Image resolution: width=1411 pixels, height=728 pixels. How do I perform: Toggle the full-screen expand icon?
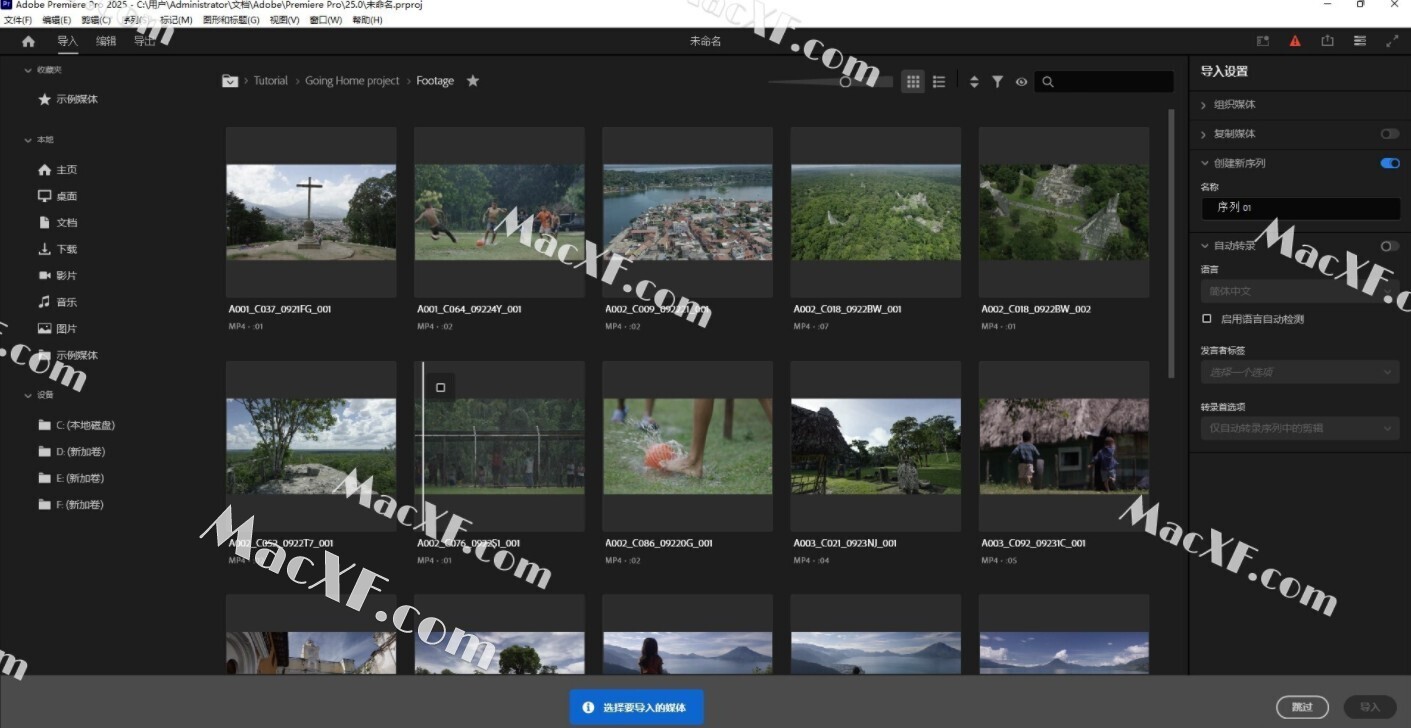point(1392,41)
